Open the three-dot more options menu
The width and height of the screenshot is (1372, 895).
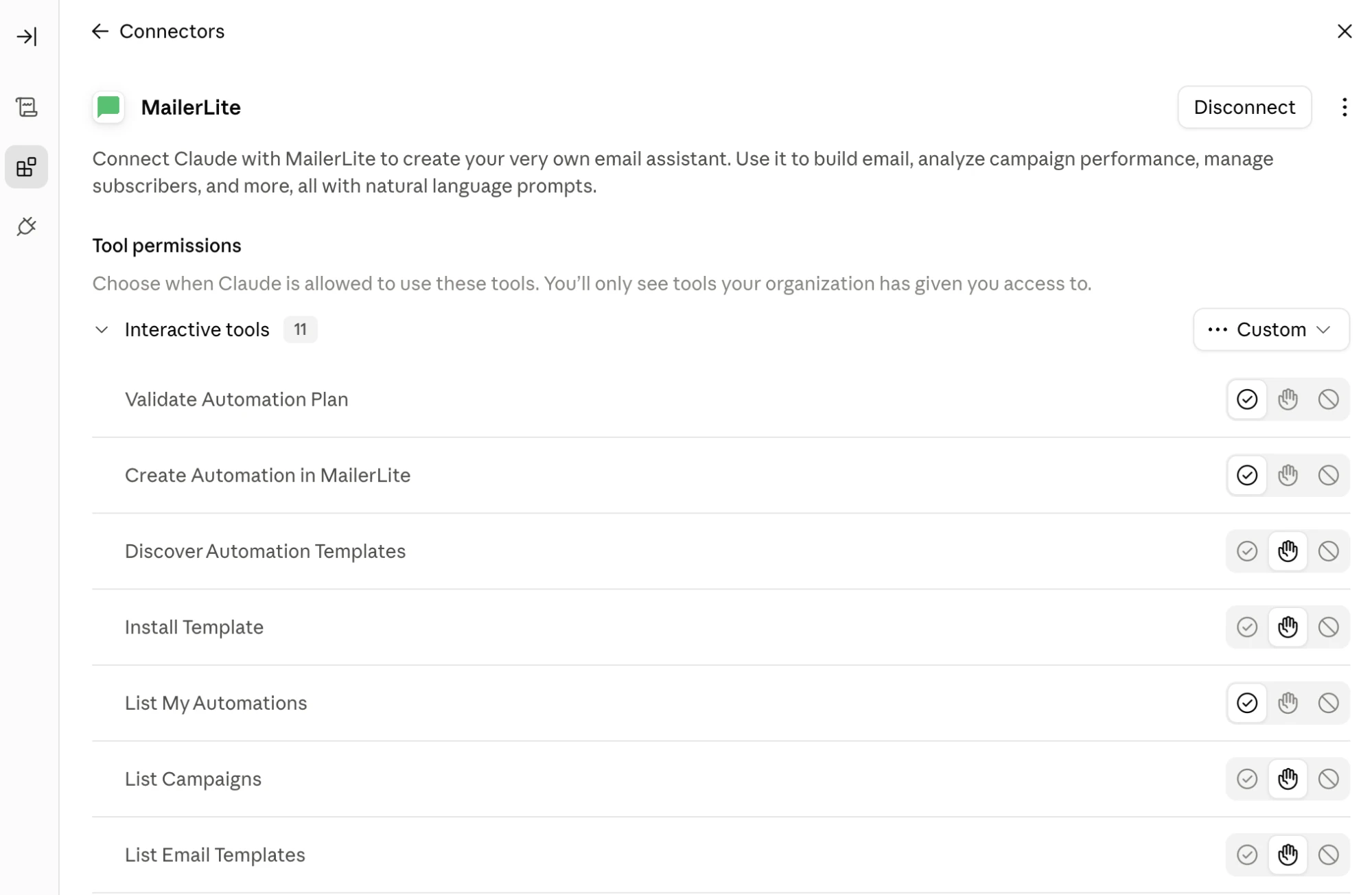tap(1344, 107)
